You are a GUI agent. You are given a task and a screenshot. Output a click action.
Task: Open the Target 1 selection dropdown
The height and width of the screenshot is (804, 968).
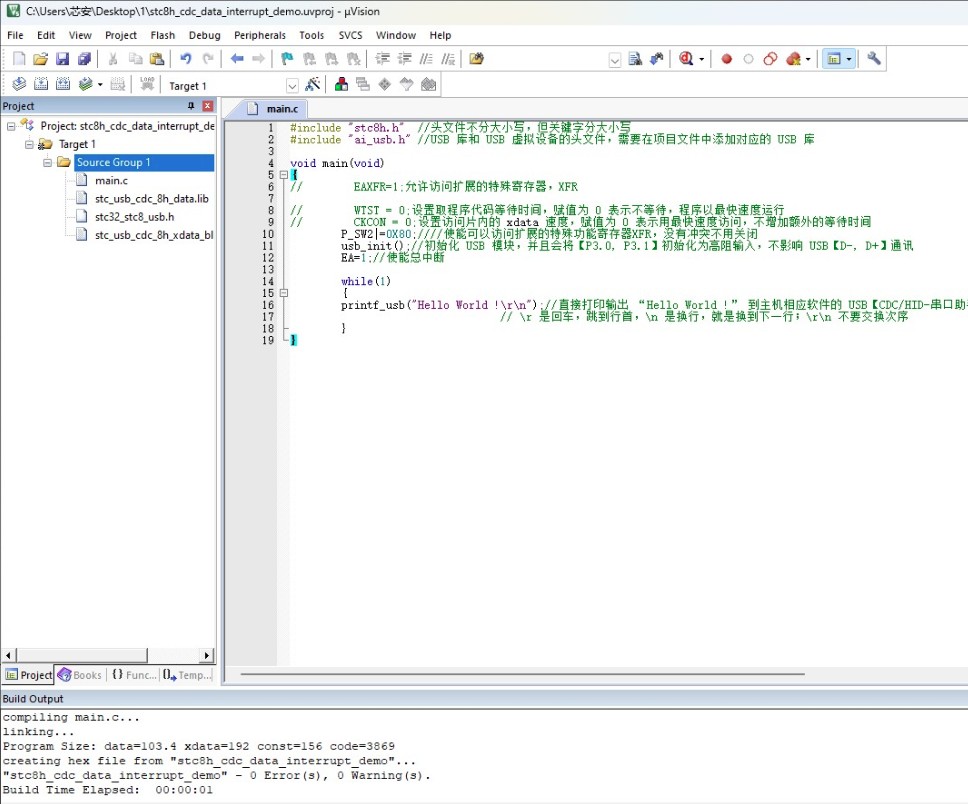pos(292,85)
